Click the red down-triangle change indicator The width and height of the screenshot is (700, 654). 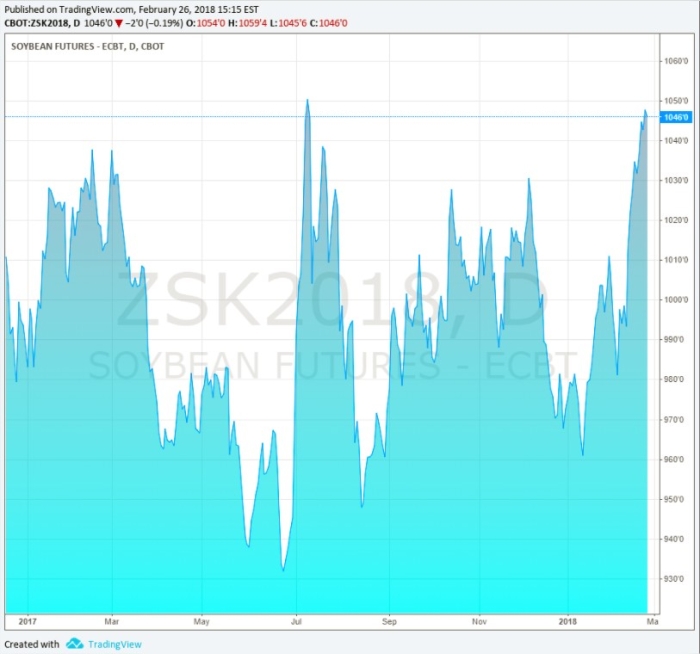pyautogui.click(x=118, y=24)
